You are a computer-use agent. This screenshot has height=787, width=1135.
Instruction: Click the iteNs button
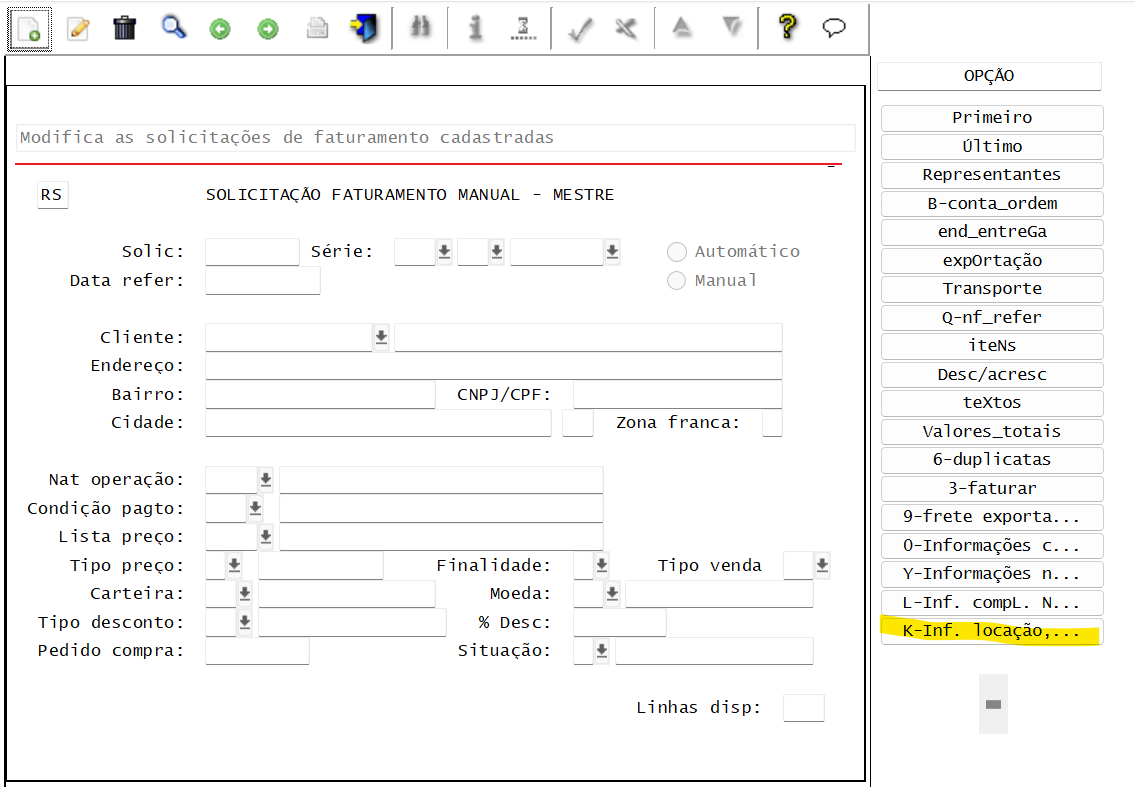pyautogui.click(x=992, y=346)
